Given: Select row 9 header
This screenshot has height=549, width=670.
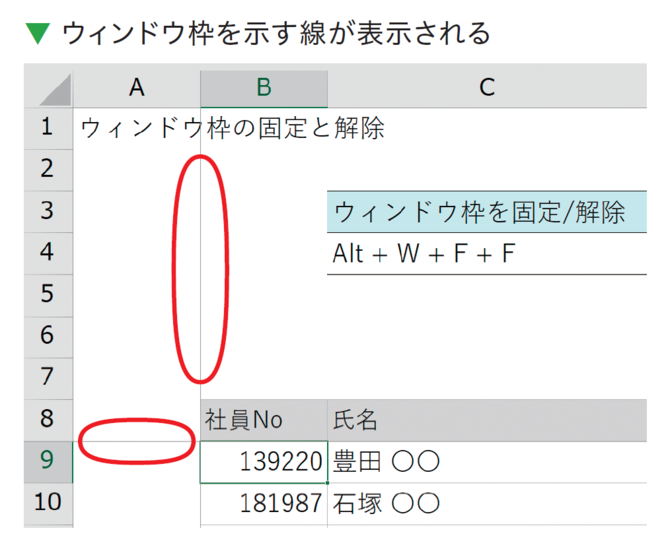Looking at the screenshot, I should [x=48, y=462].
